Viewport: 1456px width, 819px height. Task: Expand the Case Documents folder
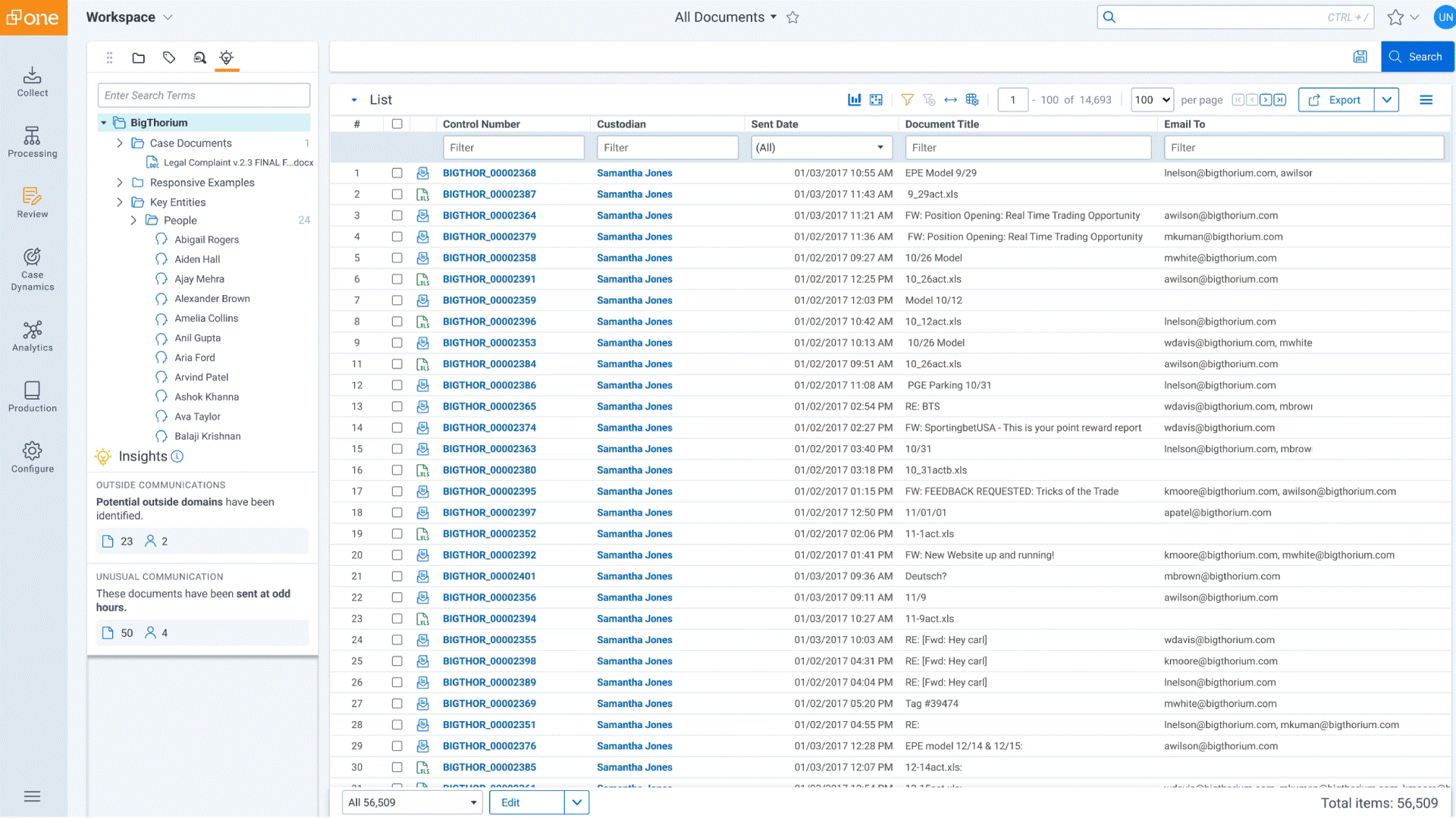pyautogui.click(x=120, y=143)
